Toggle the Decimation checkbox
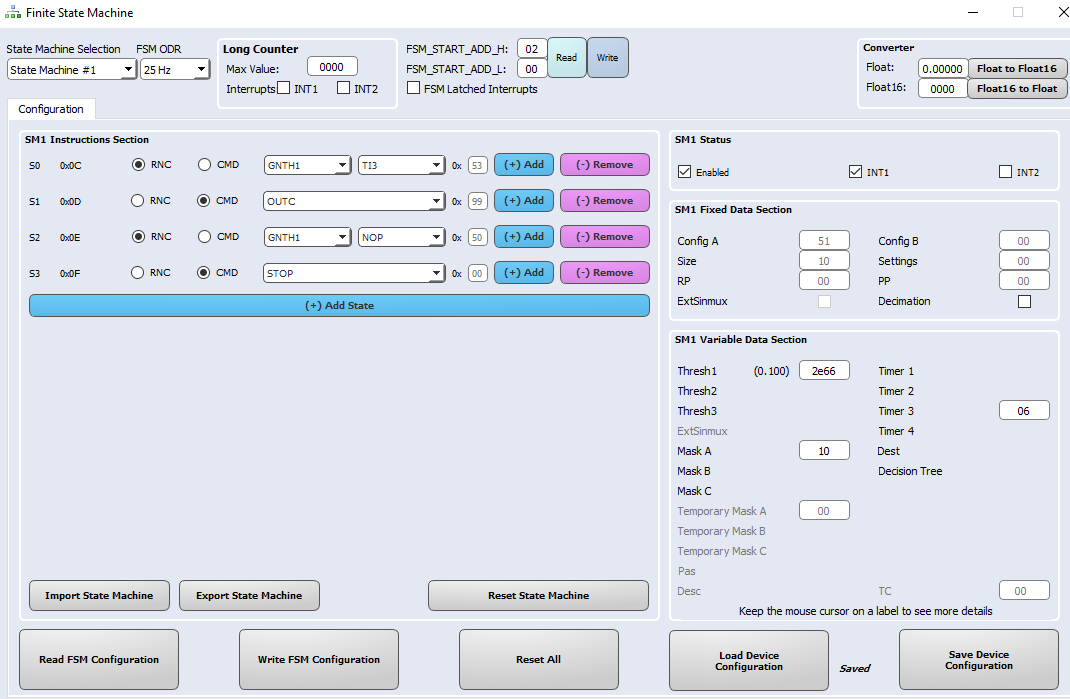 click(1024, 301)
